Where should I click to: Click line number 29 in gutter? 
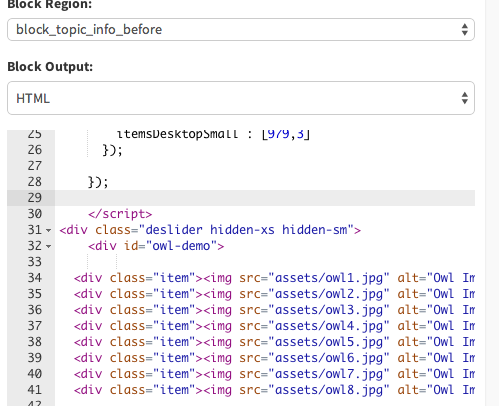click(x=35, y=198)
